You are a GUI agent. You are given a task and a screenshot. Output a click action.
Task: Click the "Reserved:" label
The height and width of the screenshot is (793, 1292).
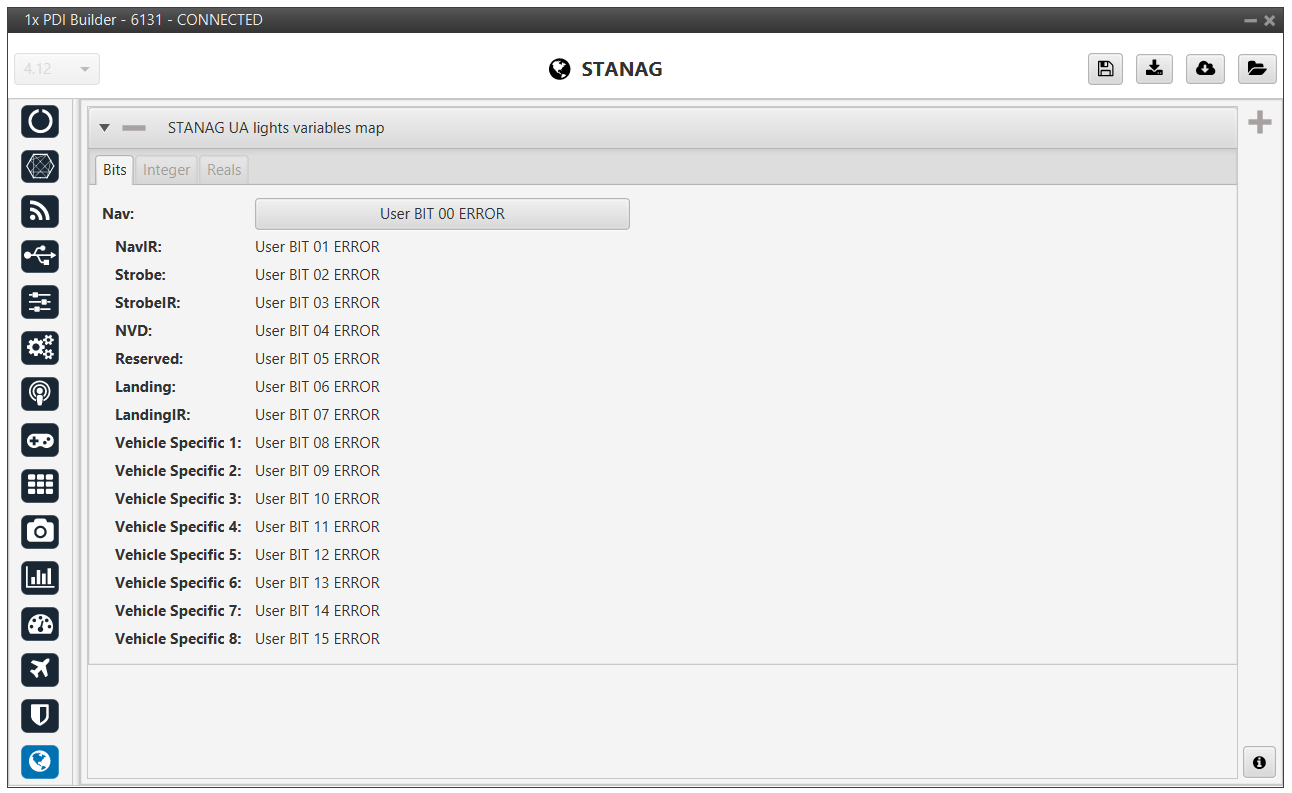[x=149, y=359]
